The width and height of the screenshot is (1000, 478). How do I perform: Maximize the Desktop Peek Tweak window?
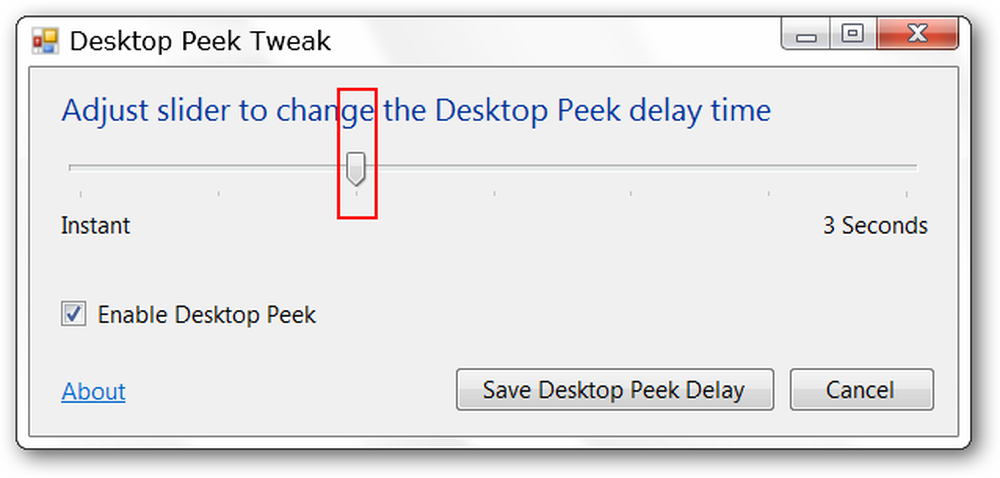(x=853, y=34)
